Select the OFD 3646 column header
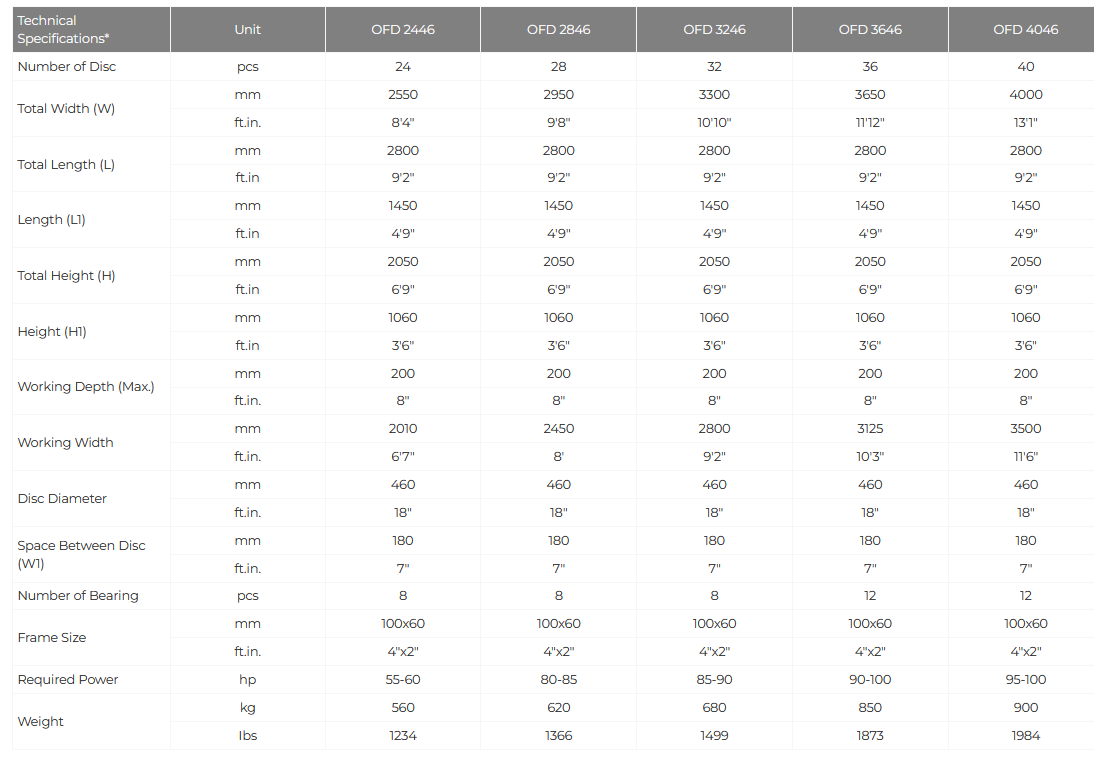Screen dimensions: 1094x774 [870, 29]
